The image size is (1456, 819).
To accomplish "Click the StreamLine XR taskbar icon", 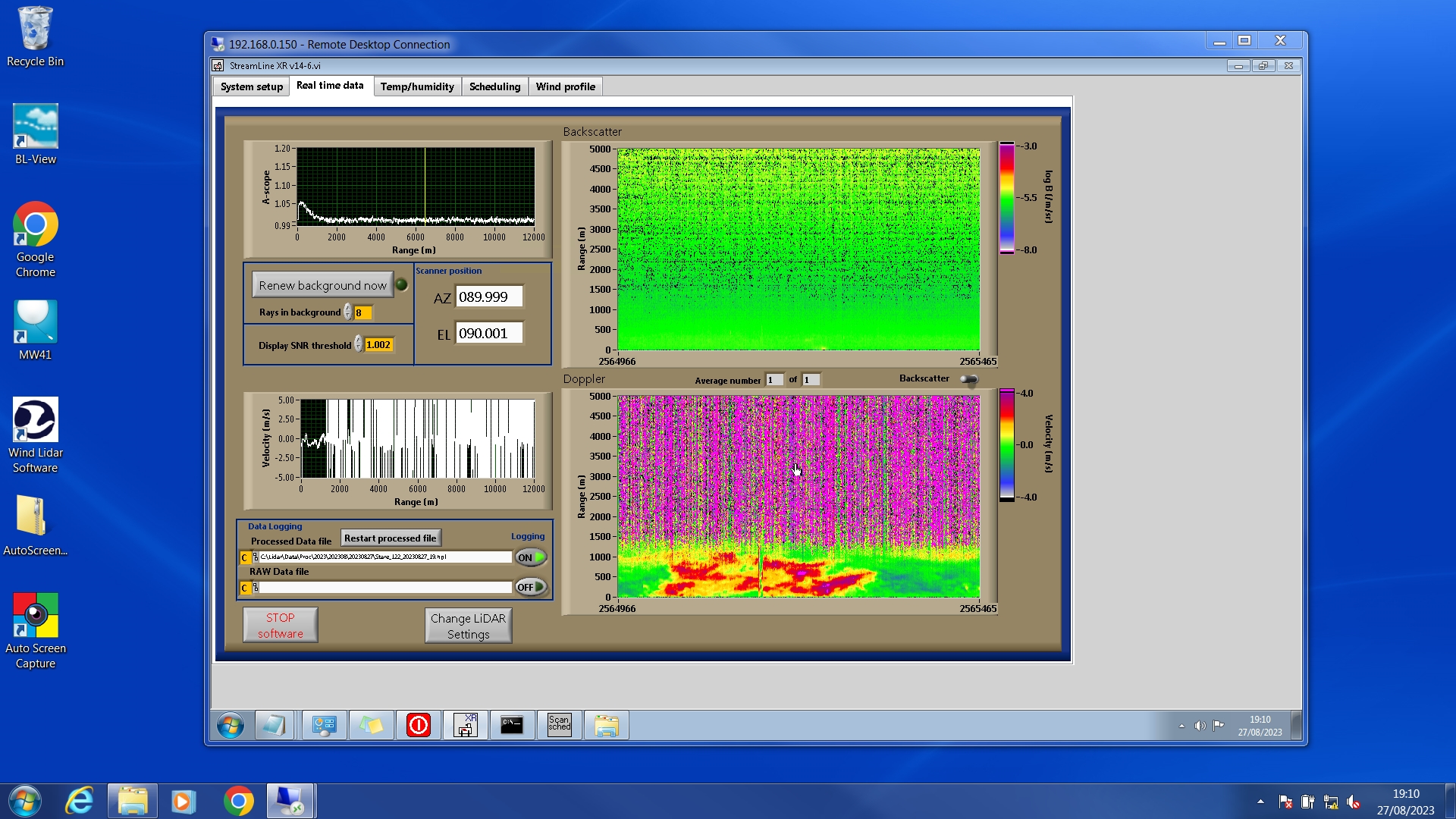I will click(465, 725).
